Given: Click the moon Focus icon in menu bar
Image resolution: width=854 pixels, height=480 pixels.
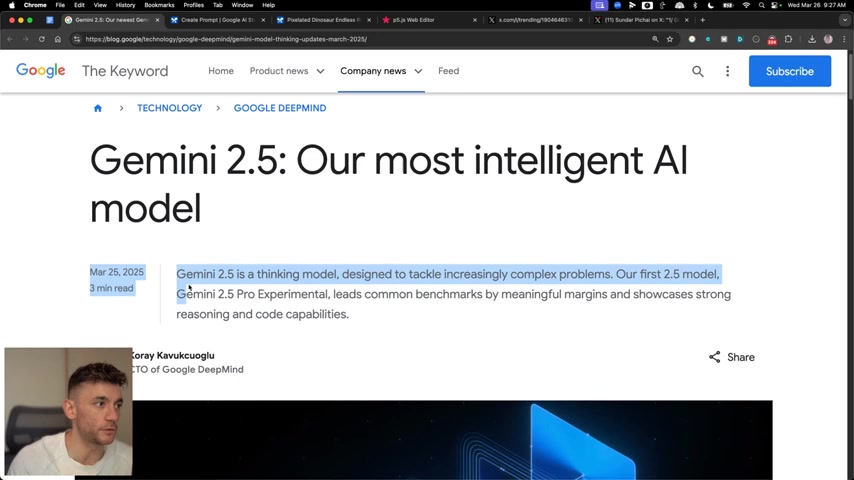Looking at the screenshot, I should pos(711,5).
